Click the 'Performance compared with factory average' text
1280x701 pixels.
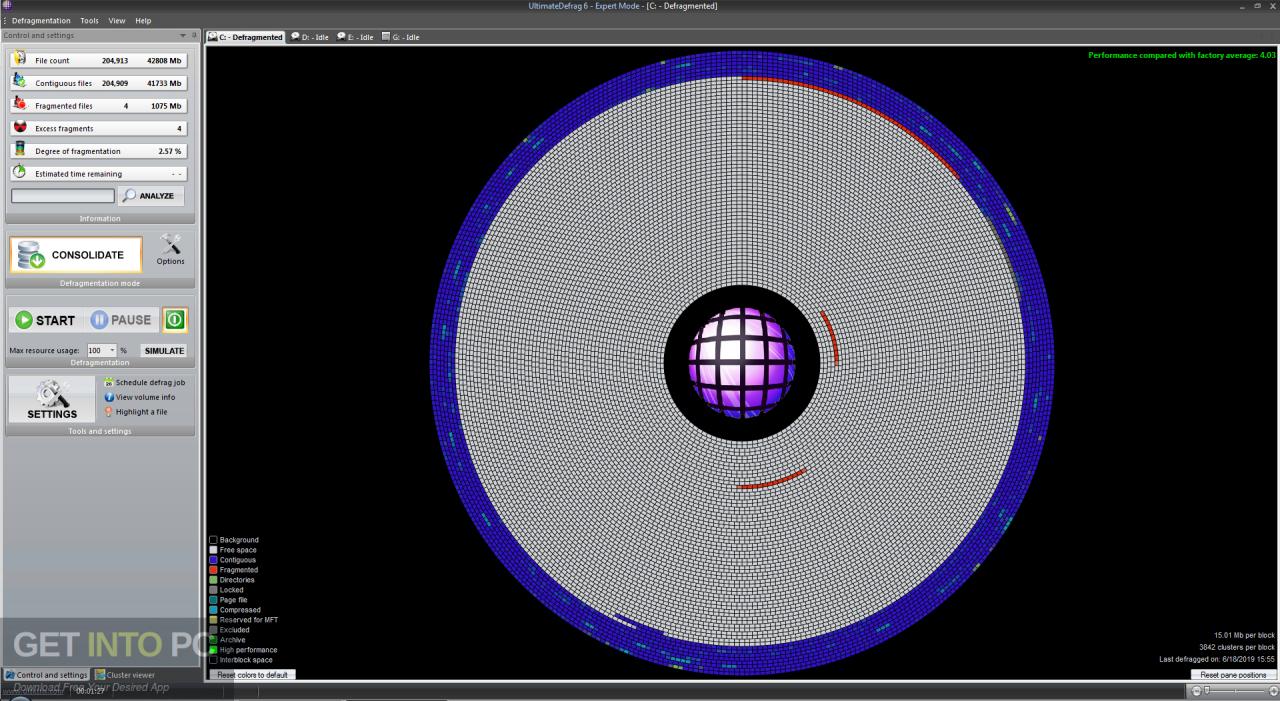click(1182, 55)
